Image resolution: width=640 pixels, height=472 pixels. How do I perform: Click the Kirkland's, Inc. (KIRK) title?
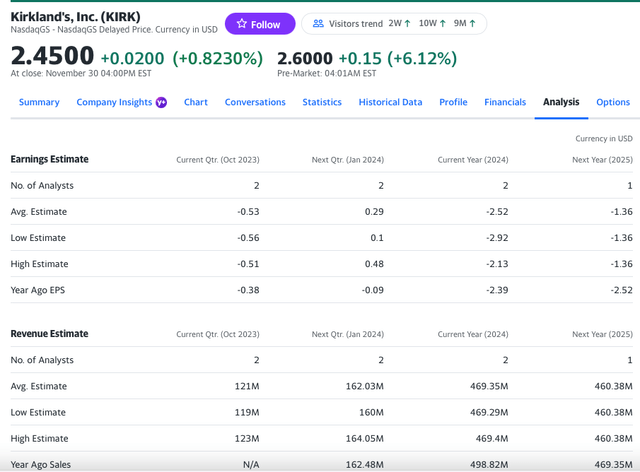point(76,17)
